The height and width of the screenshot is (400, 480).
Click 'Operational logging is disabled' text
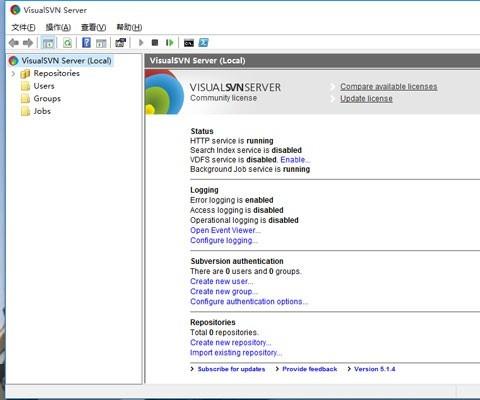pos(244,220)
